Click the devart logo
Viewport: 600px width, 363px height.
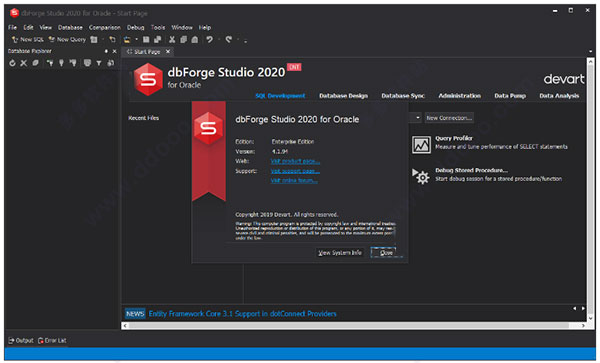pyautogui.click(x=564, y=79)
